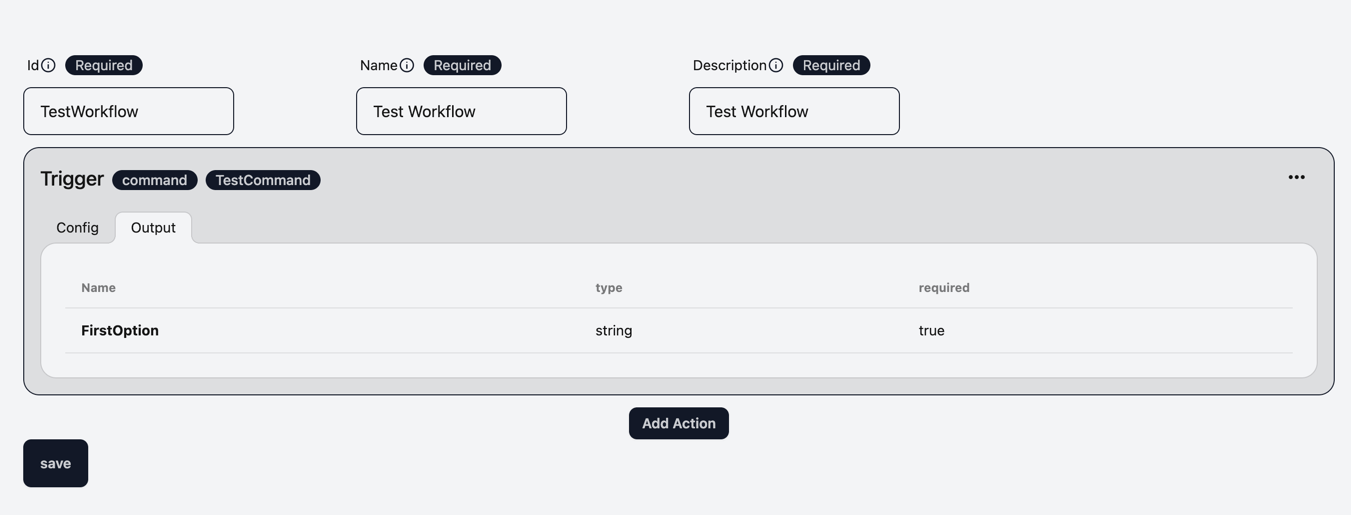Image resolution: width=1351 pixels, height=515 pixels.
Task: Open the Trigger three-dots options menu
Action: click(1296, 177)
